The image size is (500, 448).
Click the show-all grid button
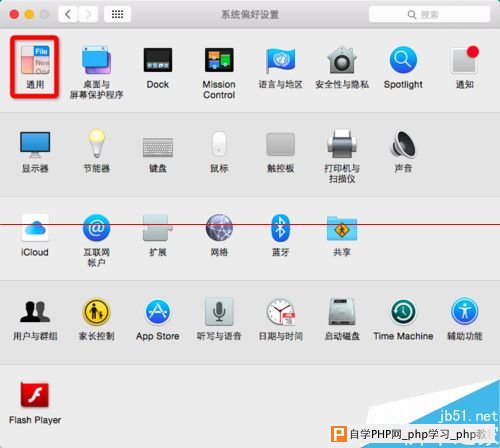click(x=117, y=14)
